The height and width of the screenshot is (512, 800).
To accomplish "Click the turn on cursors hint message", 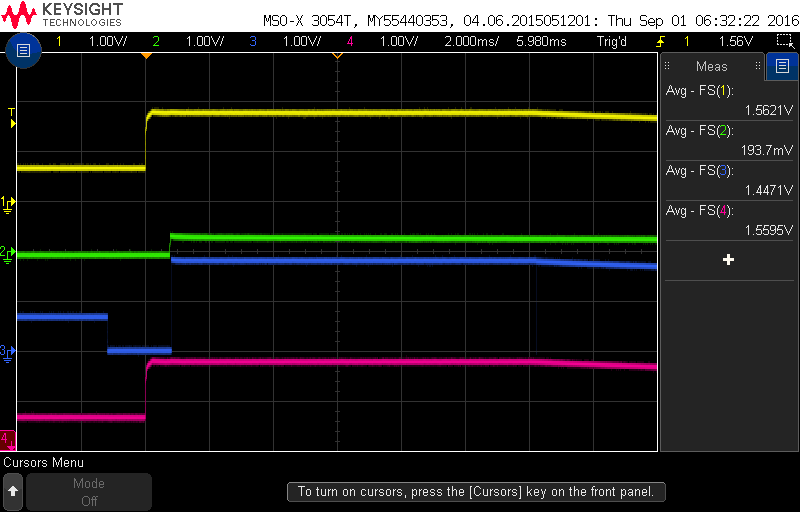I will [x=476, y=492].
